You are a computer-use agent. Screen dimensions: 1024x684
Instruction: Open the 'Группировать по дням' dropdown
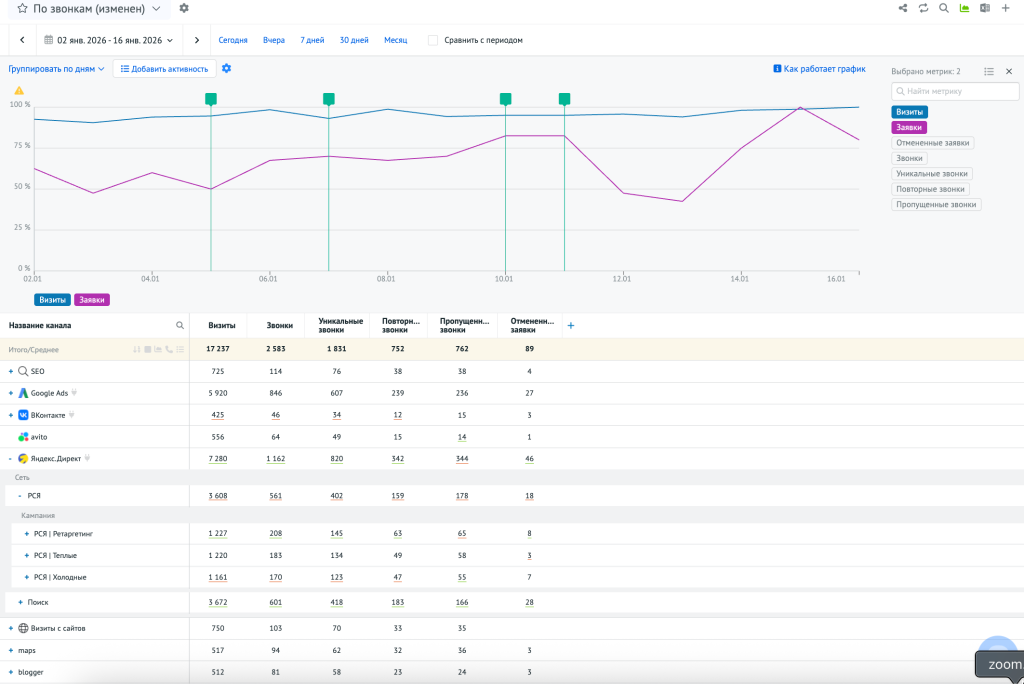[56, 69]
